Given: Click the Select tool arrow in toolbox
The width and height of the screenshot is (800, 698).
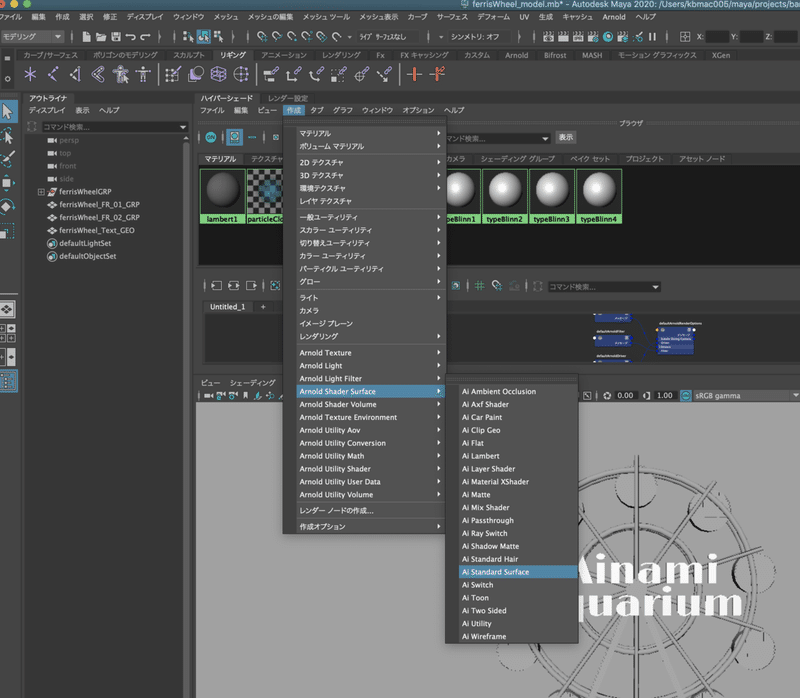Looking at the screenshot, I should 8,112.
